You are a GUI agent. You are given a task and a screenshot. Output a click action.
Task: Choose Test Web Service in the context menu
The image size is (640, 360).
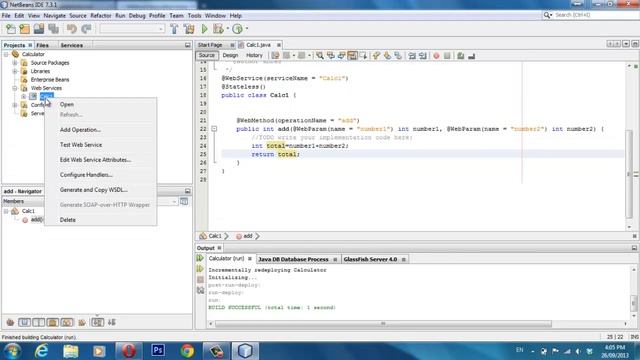[x=100, y=145]
